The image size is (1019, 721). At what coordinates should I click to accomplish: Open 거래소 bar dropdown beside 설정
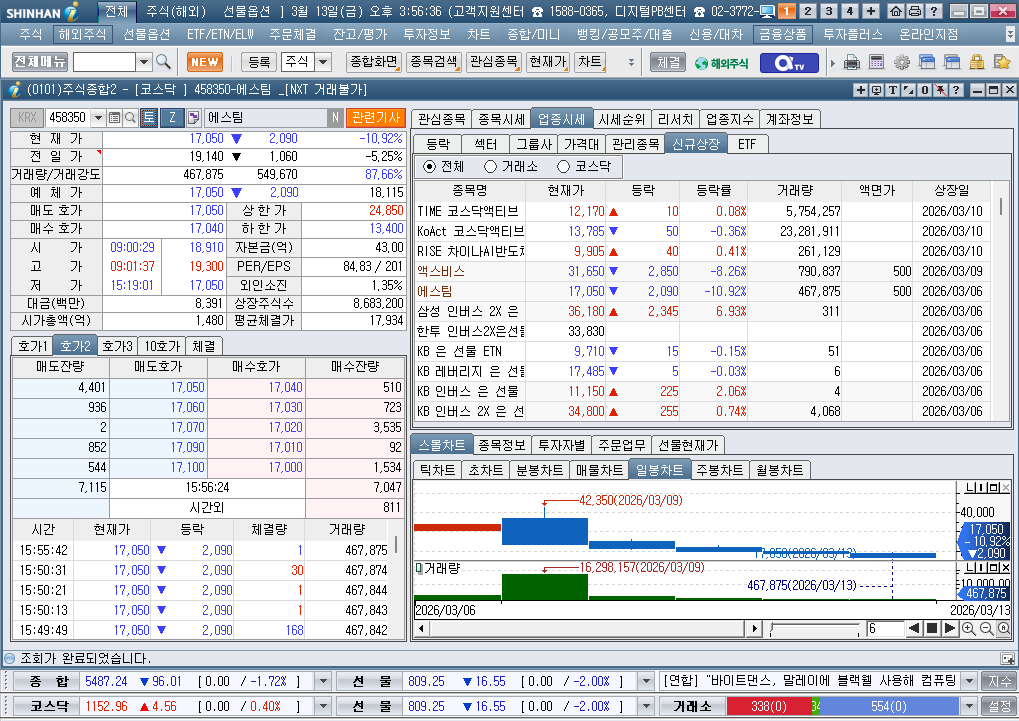click(x=970, y=706)
